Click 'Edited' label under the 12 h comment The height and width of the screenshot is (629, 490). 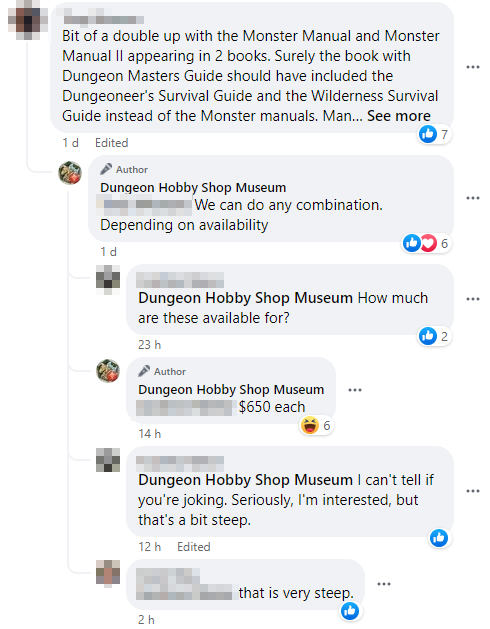pos(194,547)
